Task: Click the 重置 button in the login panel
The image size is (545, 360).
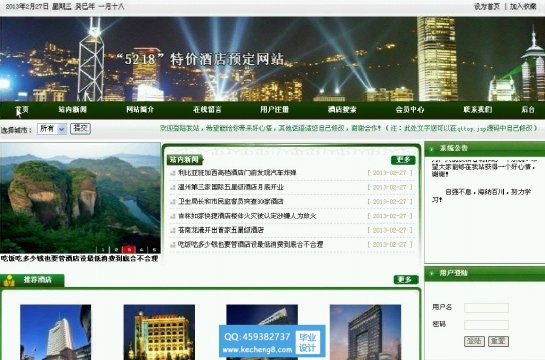Action: click(498, 341)
